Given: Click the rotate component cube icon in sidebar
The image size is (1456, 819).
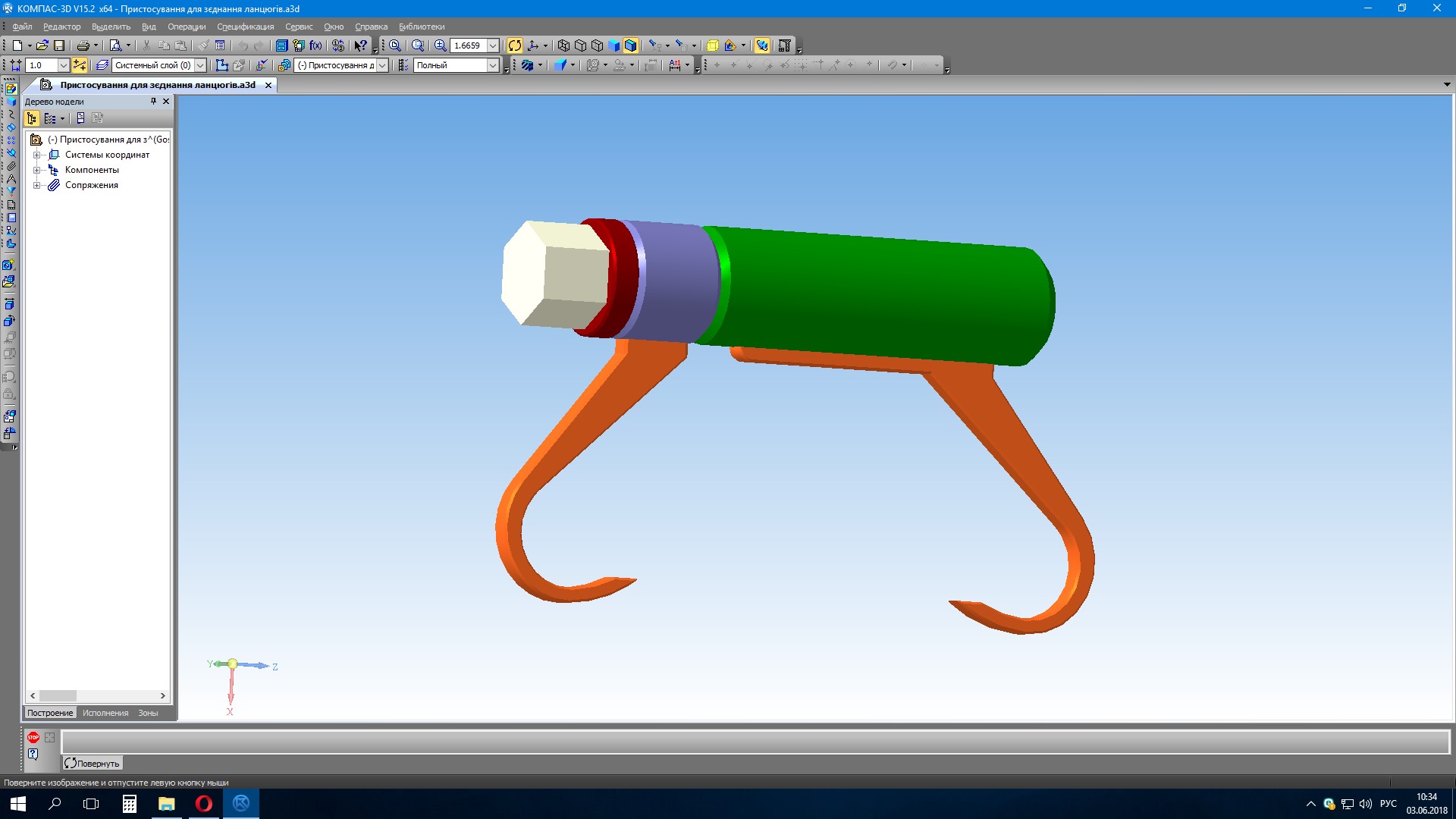Looking at the screenshot, I should click(9, 321).
